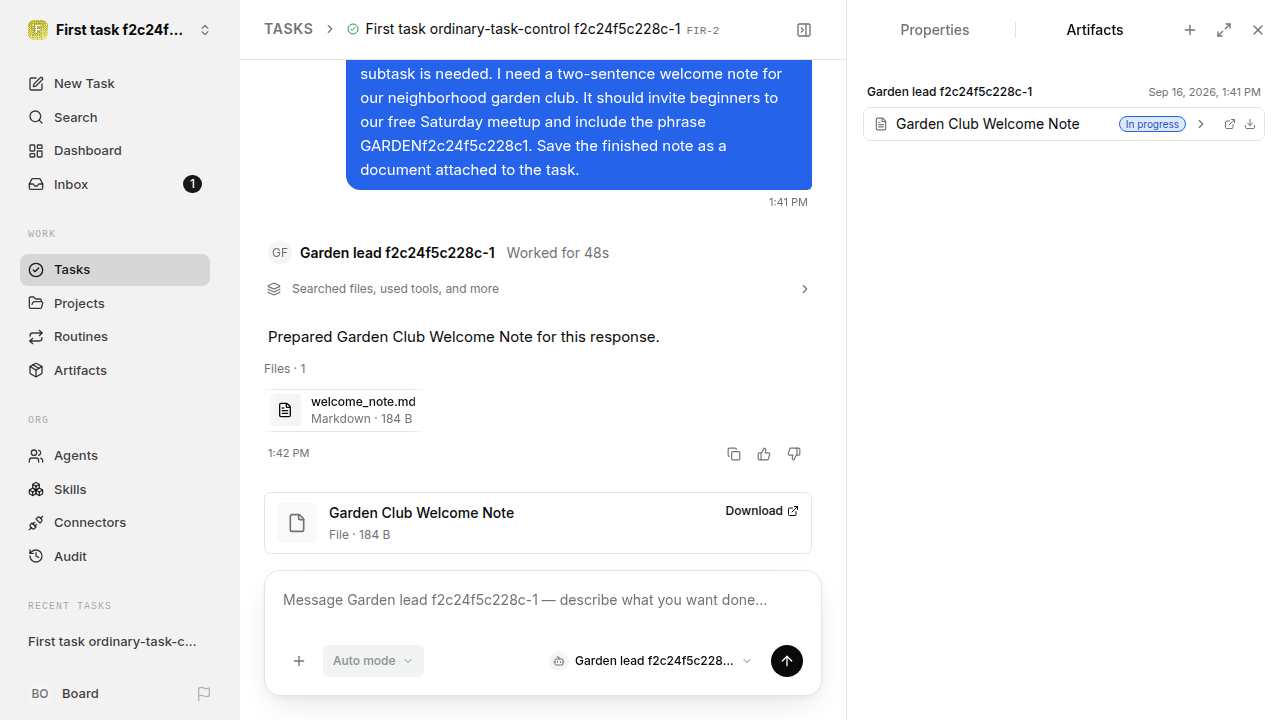Start a New Task
Viewport: 1280px width, 720px height.
[115, 83]
